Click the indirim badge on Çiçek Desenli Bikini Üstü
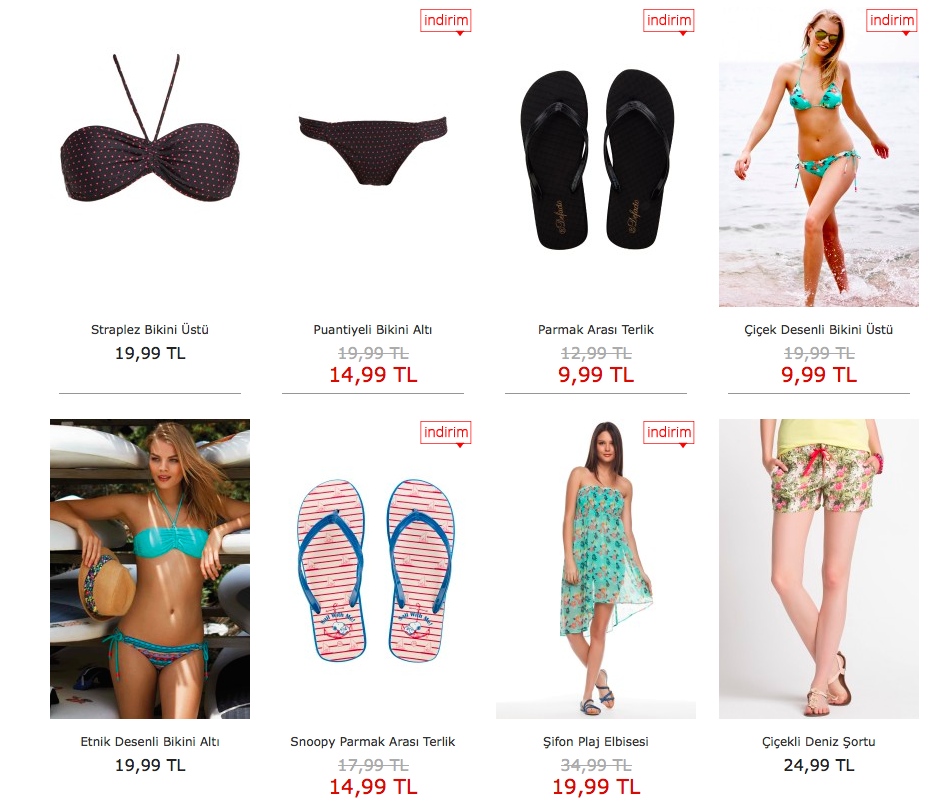950x805 pixels. (x=891, y=21)
